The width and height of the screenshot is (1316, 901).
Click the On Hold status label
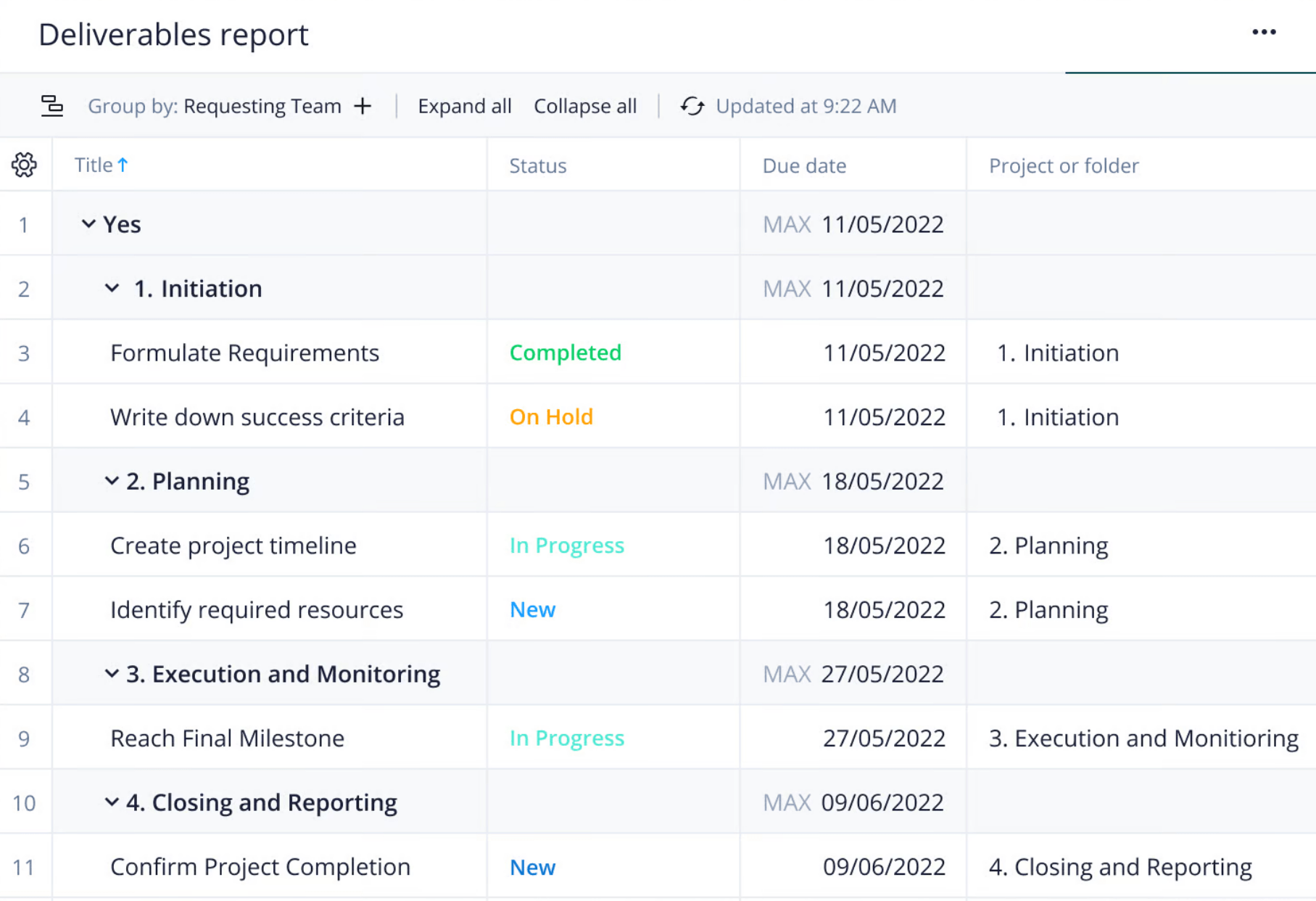click(551, 417)
